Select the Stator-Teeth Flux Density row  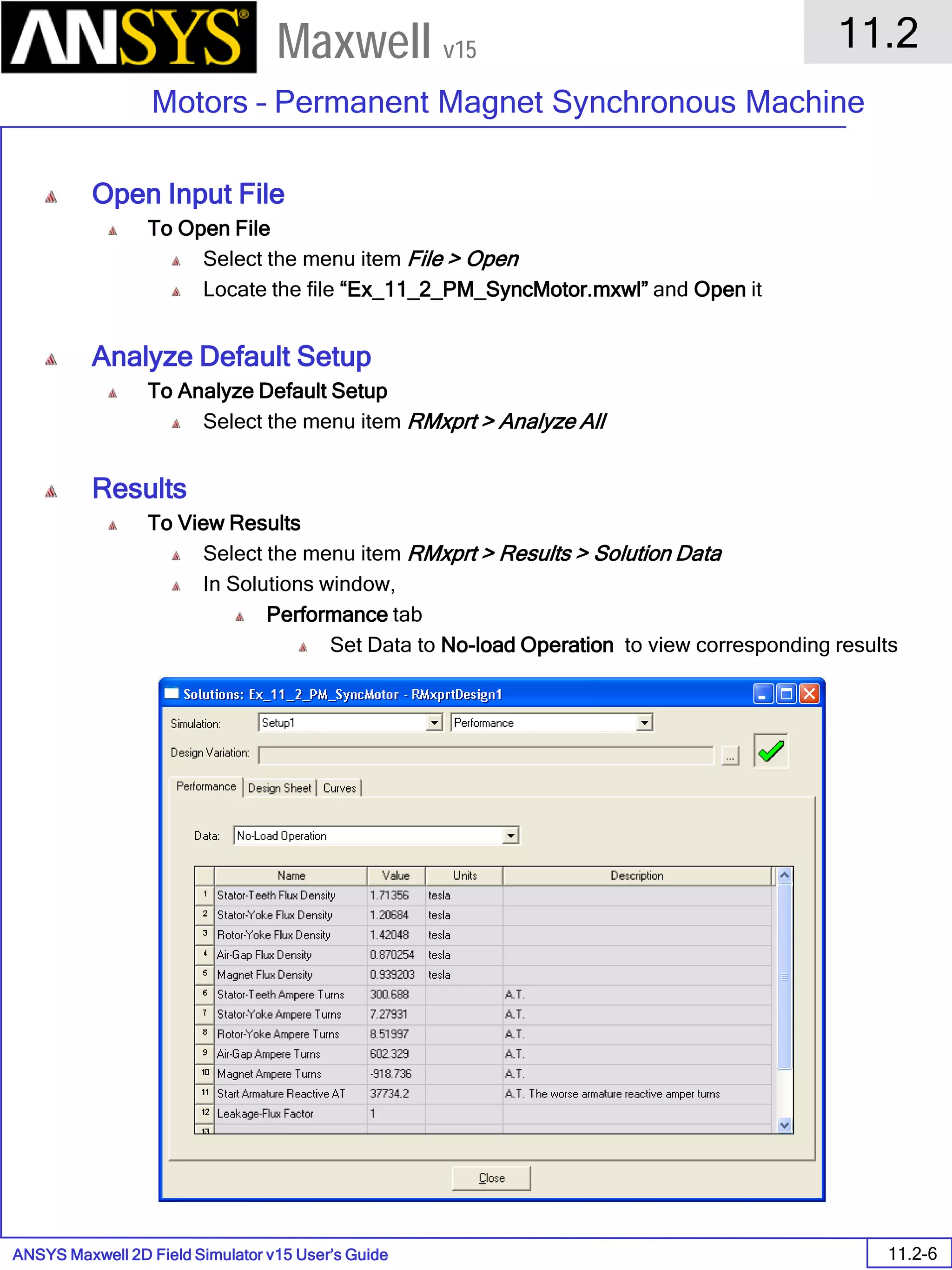483,895
